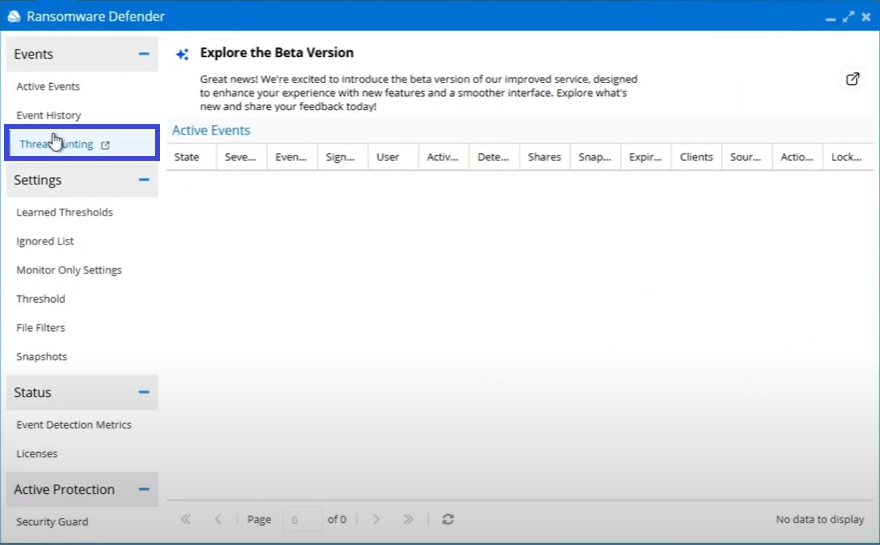Close the Ransomware Defender window

(866, 17)
